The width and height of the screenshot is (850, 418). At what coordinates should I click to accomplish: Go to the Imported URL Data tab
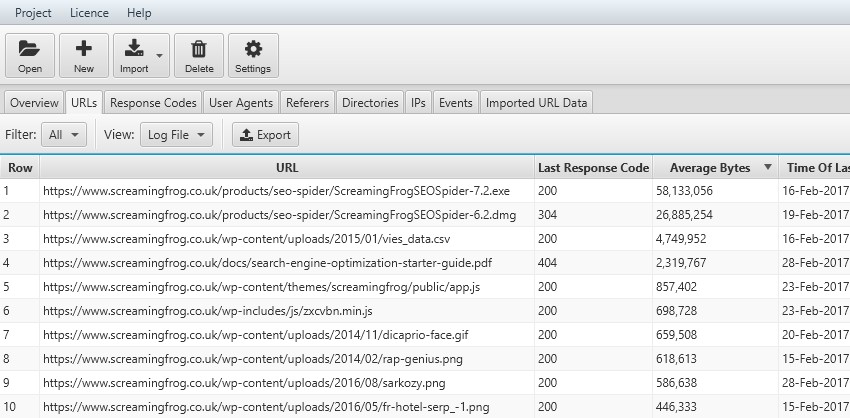coord(537,102)
